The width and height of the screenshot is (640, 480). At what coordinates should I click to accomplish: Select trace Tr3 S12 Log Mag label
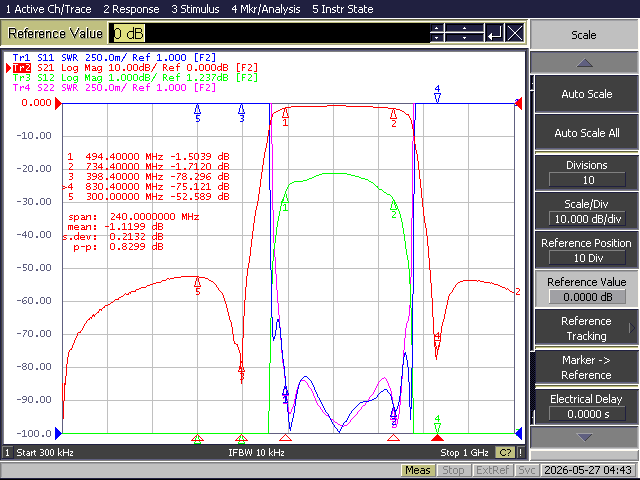pos(135,78)
